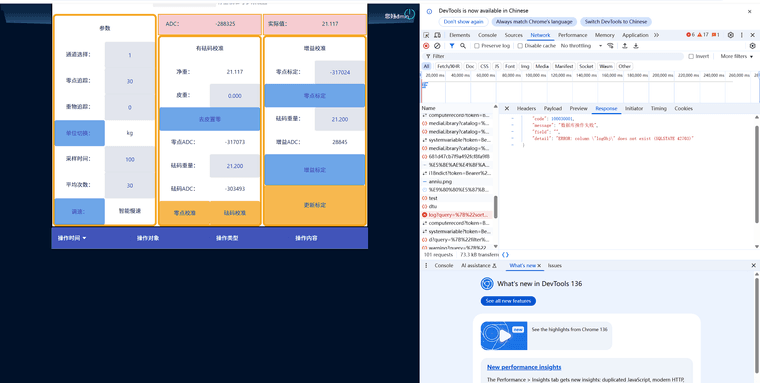Click the 去皮置零 button
The image size is (760, 383).
(209, 119)
